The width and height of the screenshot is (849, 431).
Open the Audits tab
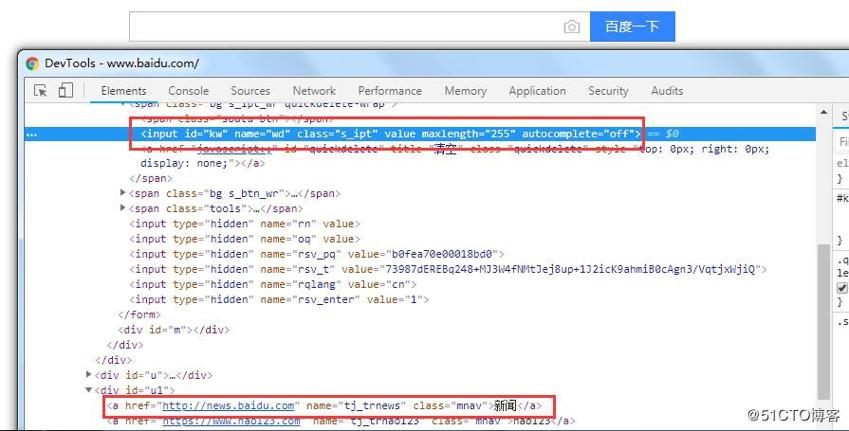coord(667,91)
